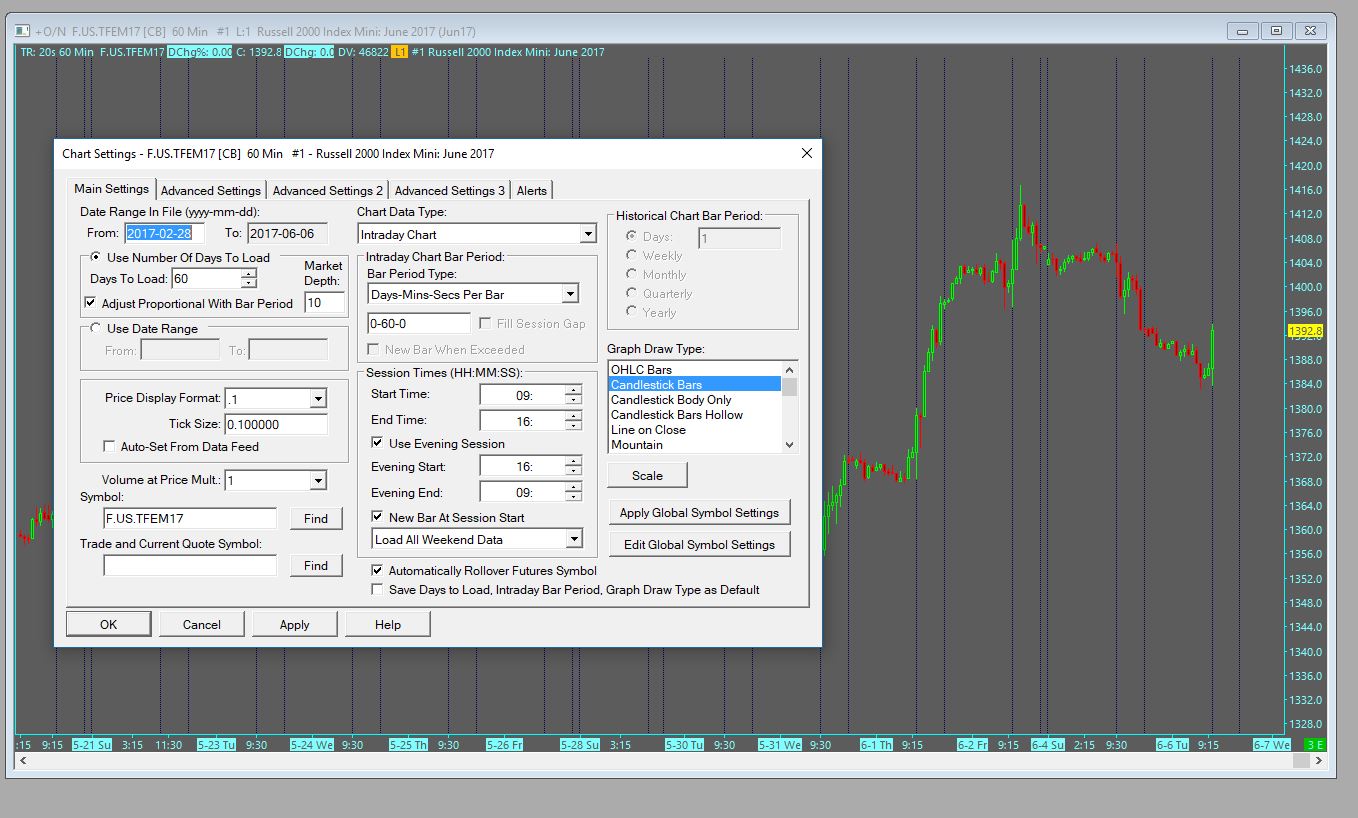Toggle Automatically Rollover Futures Symbol

click(x=377, y=570)
